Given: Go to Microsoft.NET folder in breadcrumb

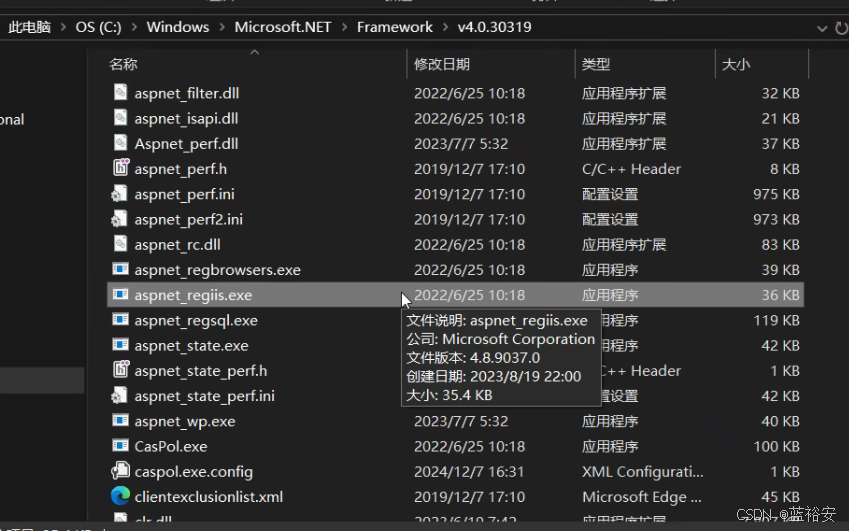Looking at the screenshot, I should 283,27.
